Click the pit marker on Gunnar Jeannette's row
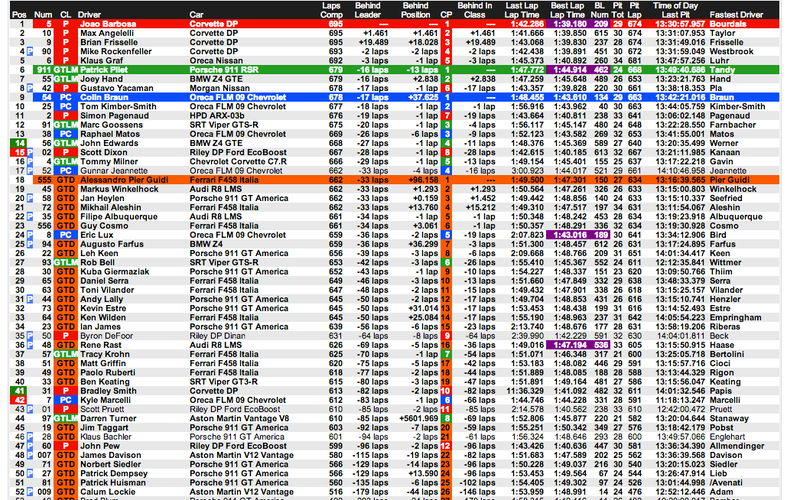Viewport: 800px width, 500px height. coord(30,171)
